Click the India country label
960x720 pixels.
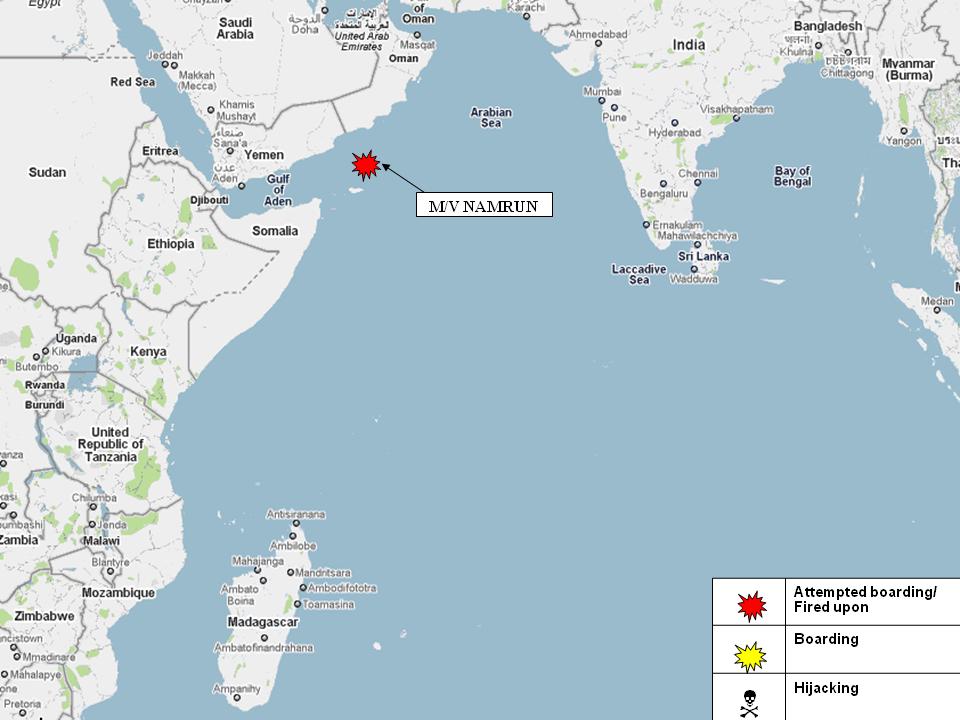click(x=689, y=45)
